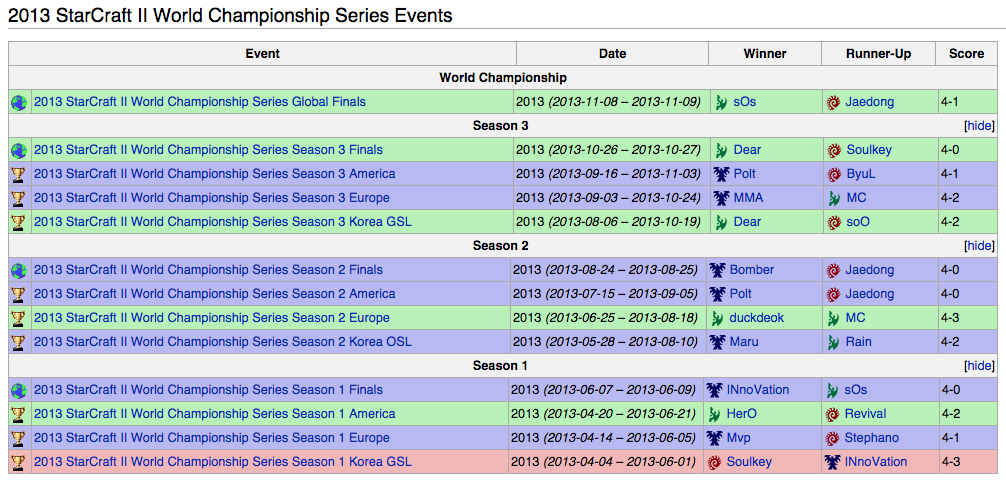Collapse Season 1 section with hide link
1006x484 pixels.
pyautogui.click(x=980, y=366)
